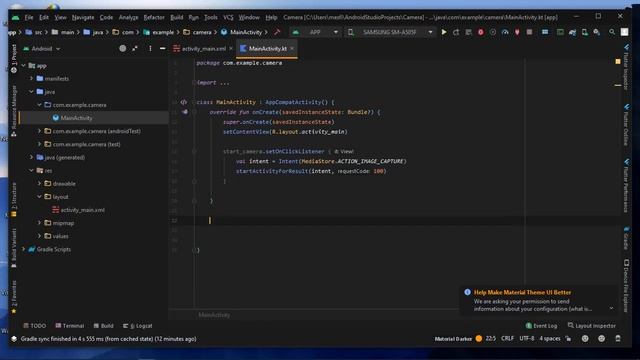Click the gutter icon beside class MainActivity line
The width and height of the screenshot is (640, 360).
[x=184, y=102]
